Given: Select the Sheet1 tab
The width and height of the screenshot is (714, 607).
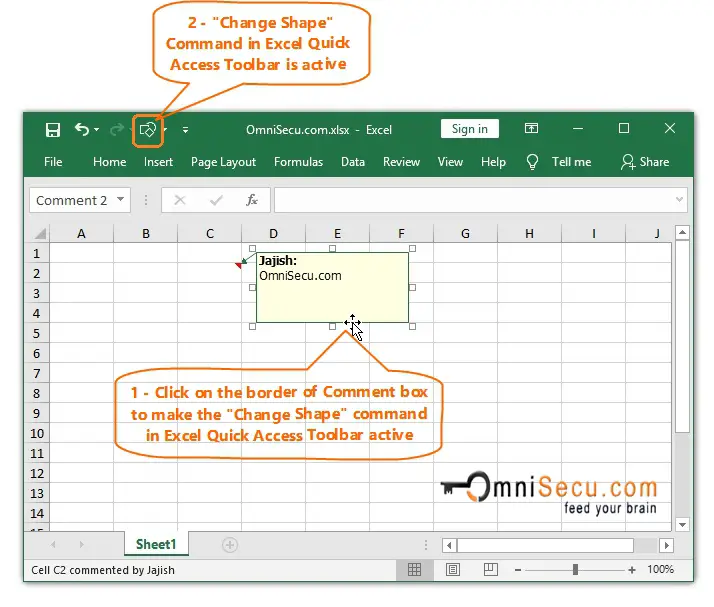Looking at the screenshot, I should pos(156,544).
